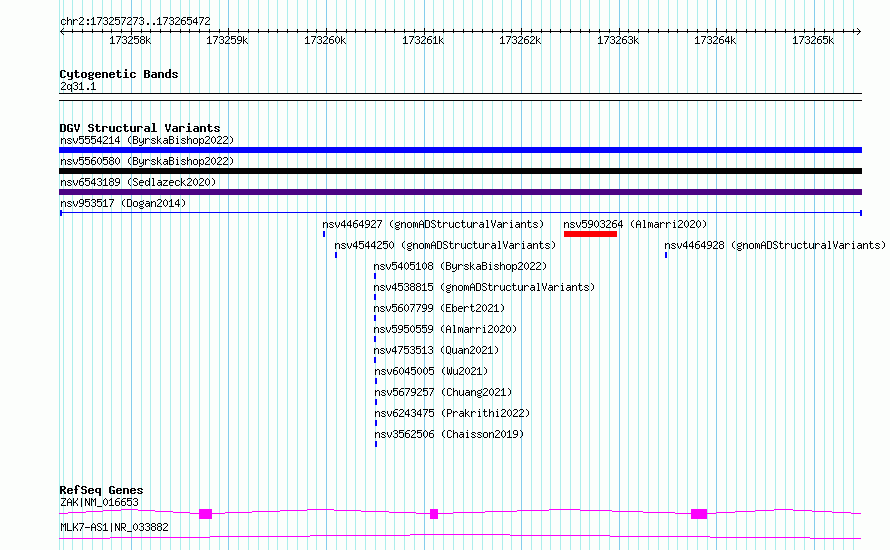The width and height of the screenshot is (890, 550).
Task: Click the black nsv5560580 variant bar
Action: (x=460, y=171)
